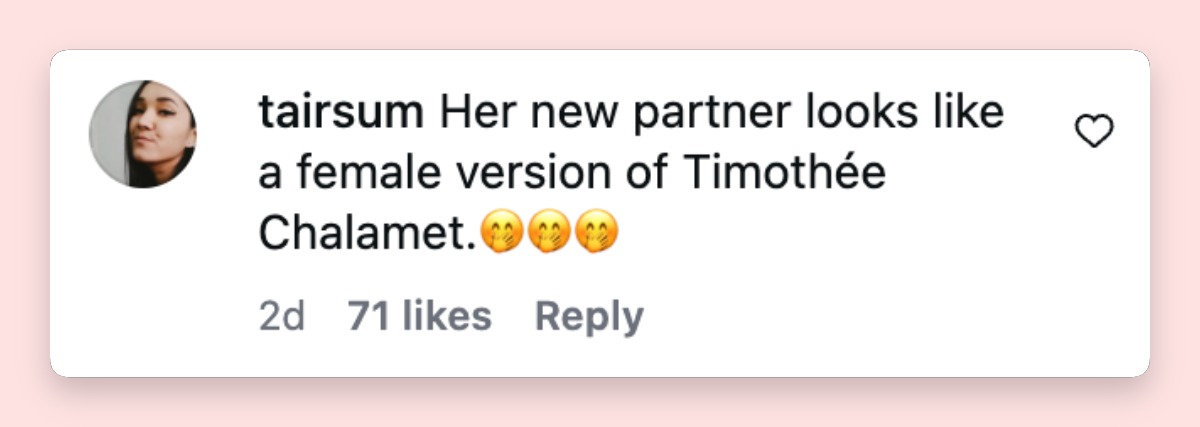Open tairsum's profile picture
This screenshot has height=427, width=1200.
[x=143, y=134]
